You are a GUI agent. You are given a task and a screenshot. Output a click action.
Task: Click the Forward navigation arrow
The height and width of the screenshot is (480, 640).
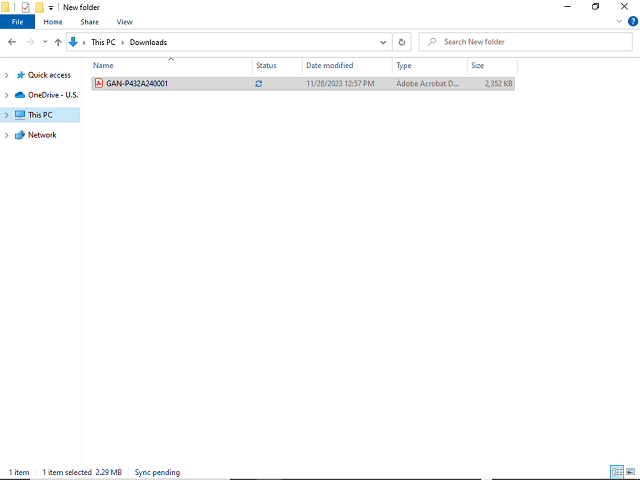(30, 42)
